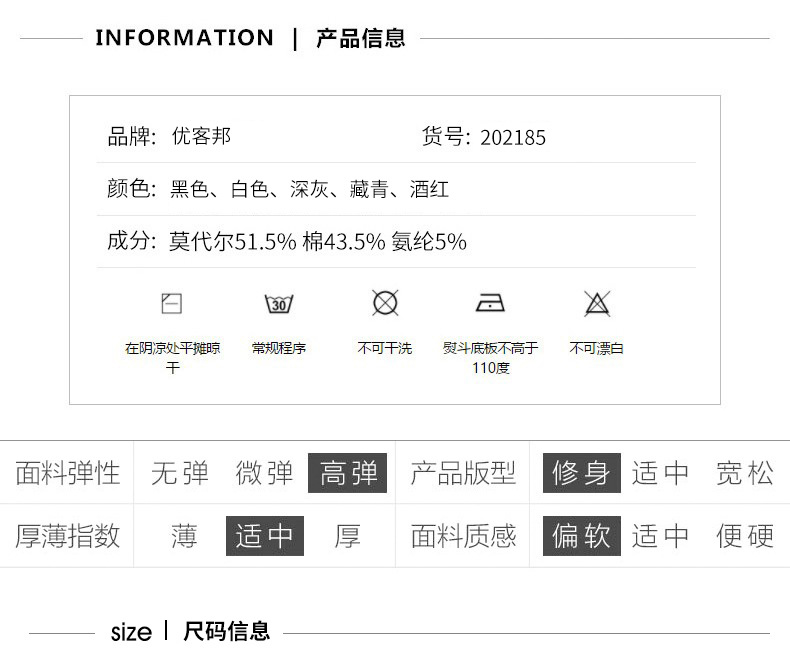
Task: Click the brand name 优客邦
Action: click(x=201, y=136)
